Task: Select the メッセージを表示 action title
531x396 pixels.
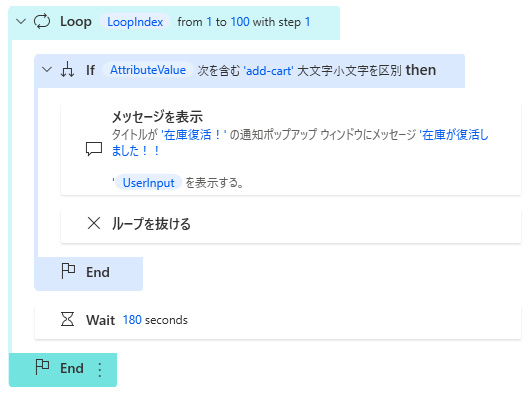Action: click(157, 117)
